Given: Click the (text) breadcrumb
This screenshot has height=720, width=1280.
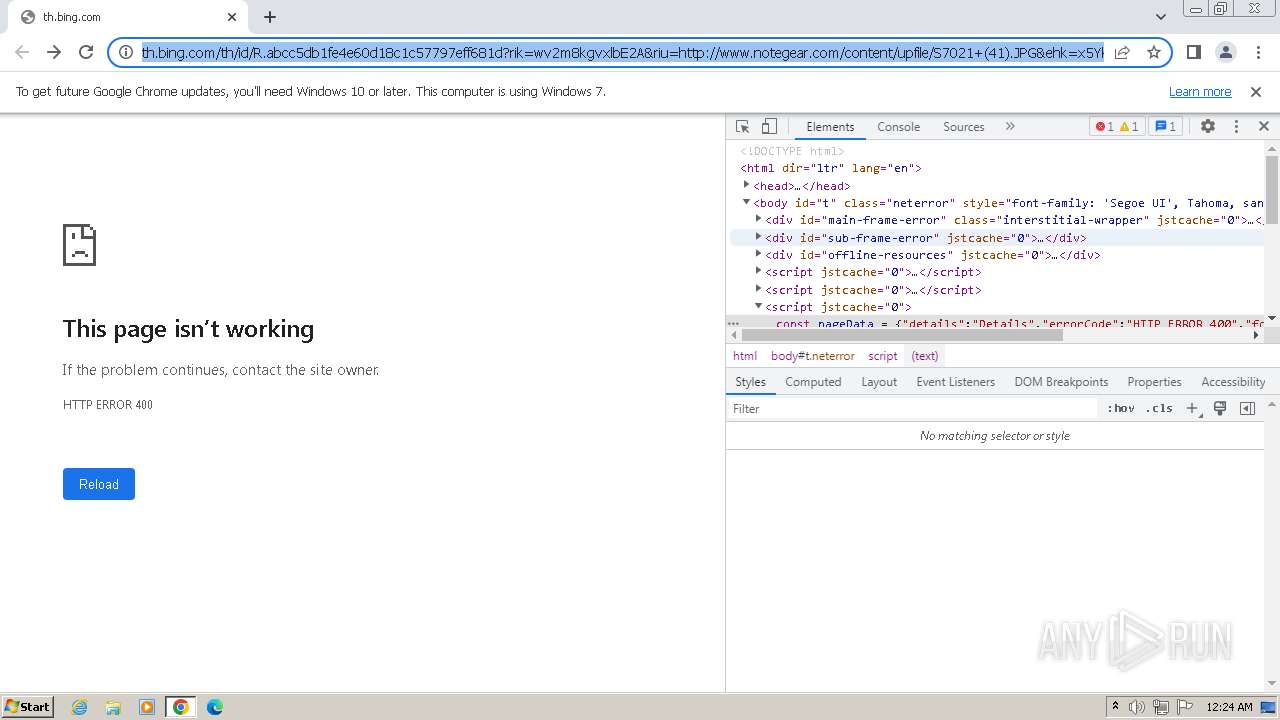Looking at the screenshot, I should point(925,356).
